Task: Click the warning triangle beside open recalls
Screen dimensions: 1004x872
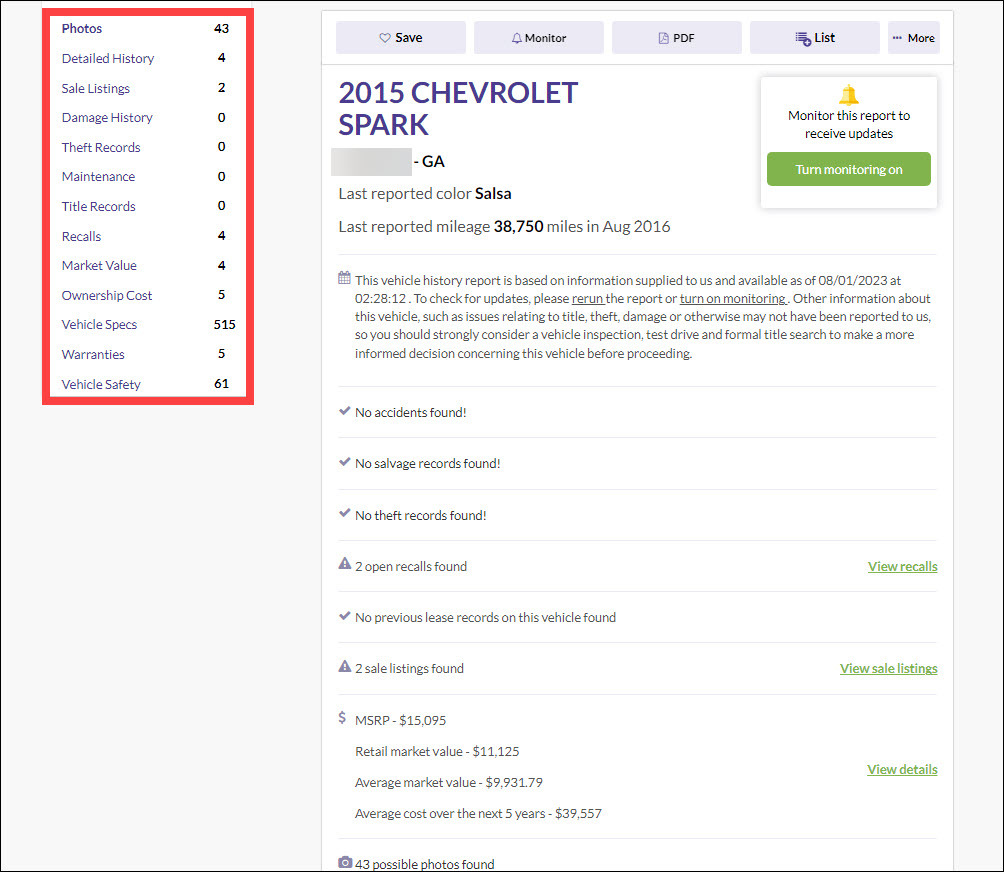Action: (344, 563)
